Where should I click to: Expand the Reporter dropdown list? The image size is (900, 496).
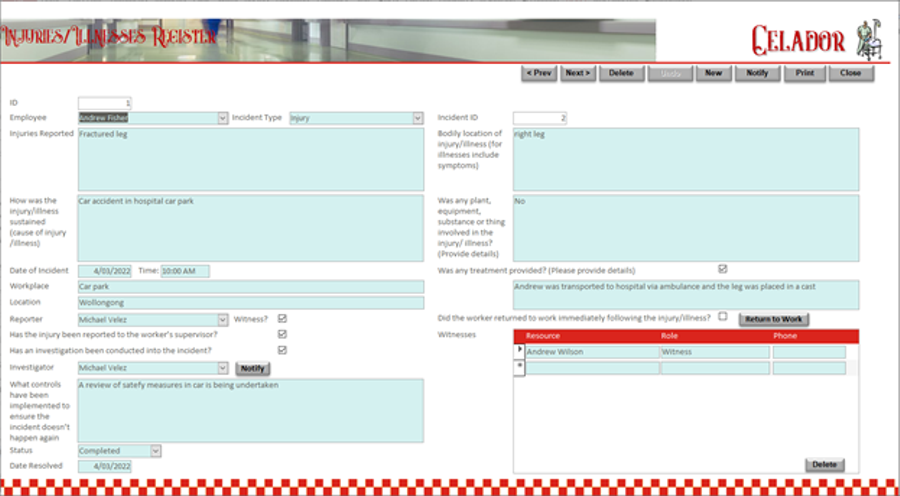[222, 320]
